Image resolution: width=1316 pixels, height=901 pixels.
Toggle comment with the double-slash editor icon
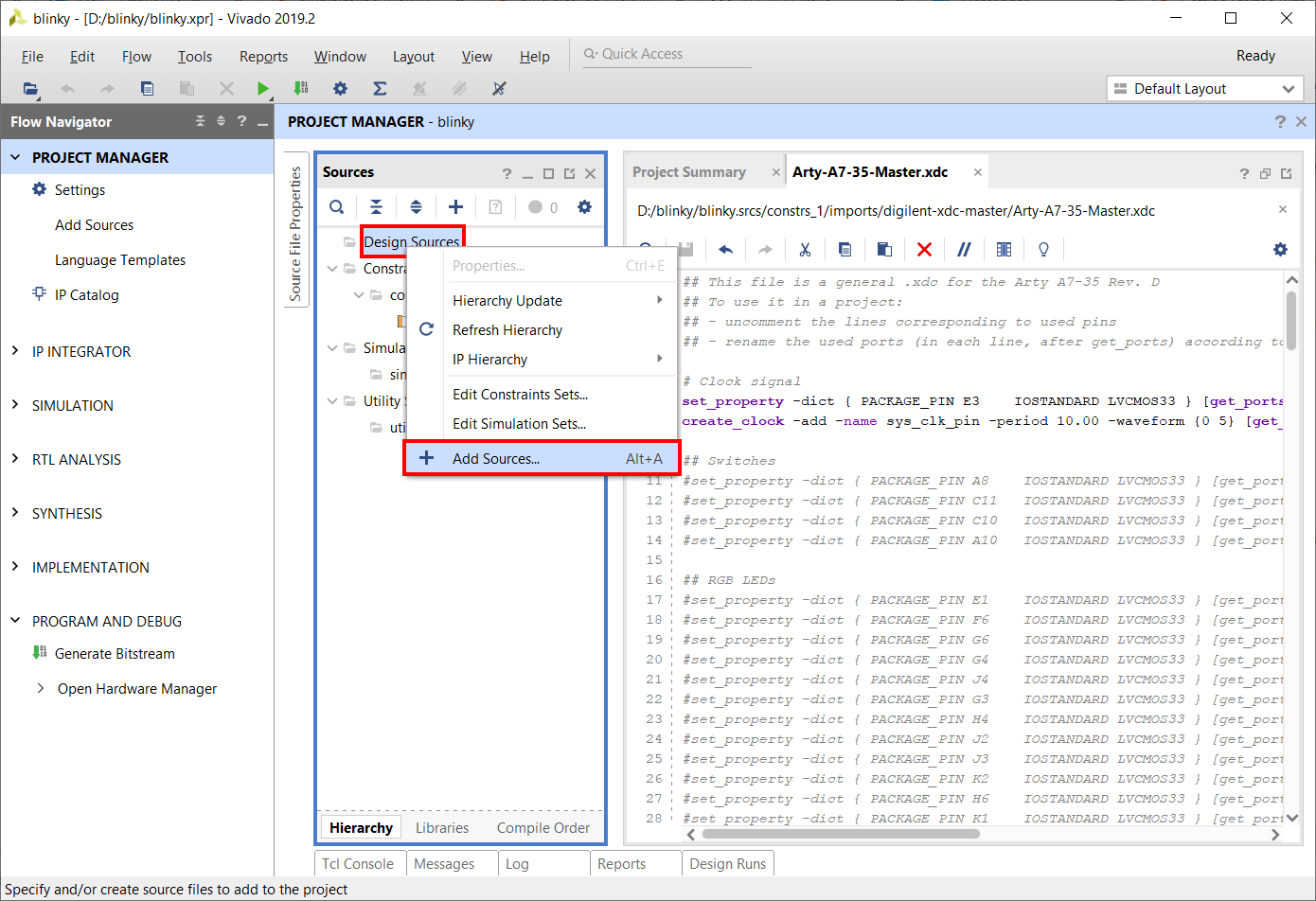964,249
